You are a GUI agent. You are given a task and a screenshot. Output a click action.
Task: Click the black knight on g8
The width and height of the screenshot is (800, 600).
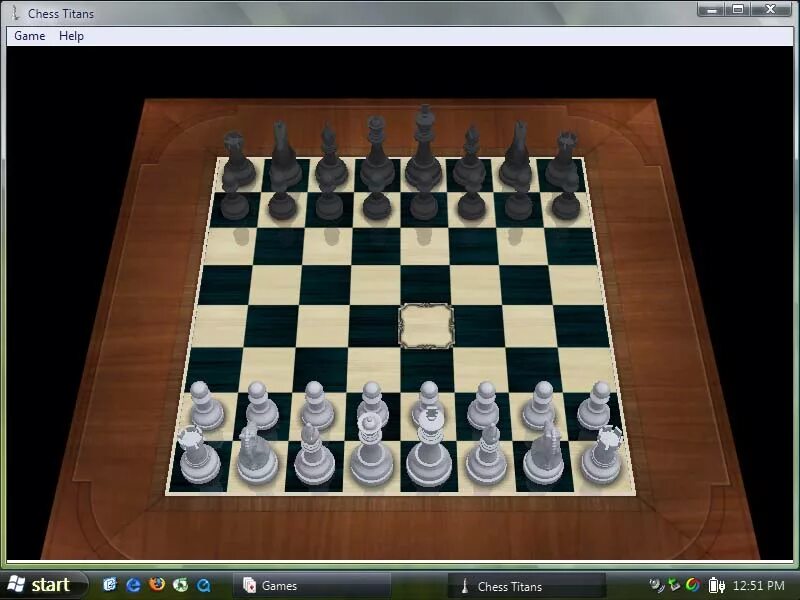[x=517, y=155]
